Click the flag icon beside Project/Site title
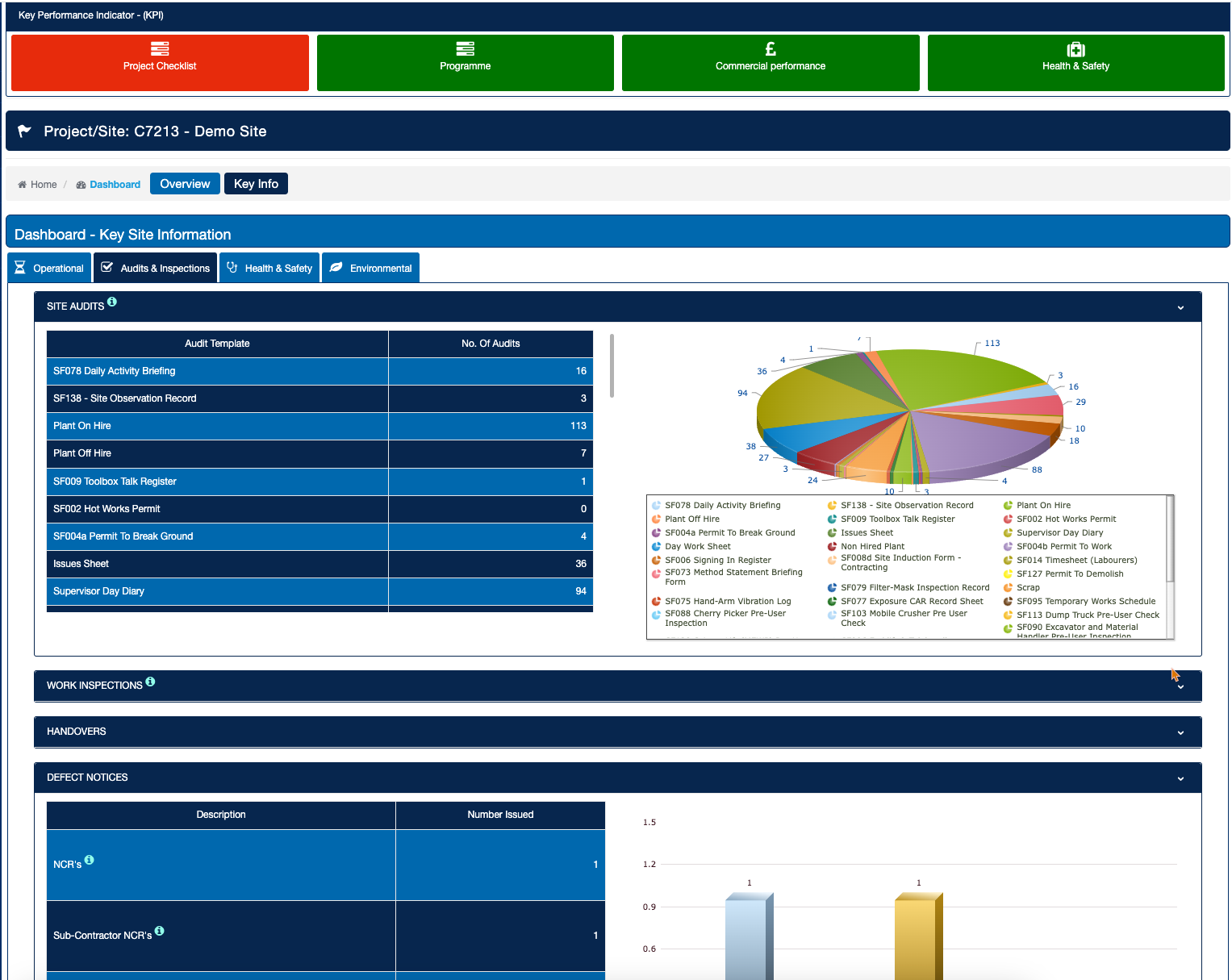The width and height of the screenshot is (1232, 980). tap(25, 131)
